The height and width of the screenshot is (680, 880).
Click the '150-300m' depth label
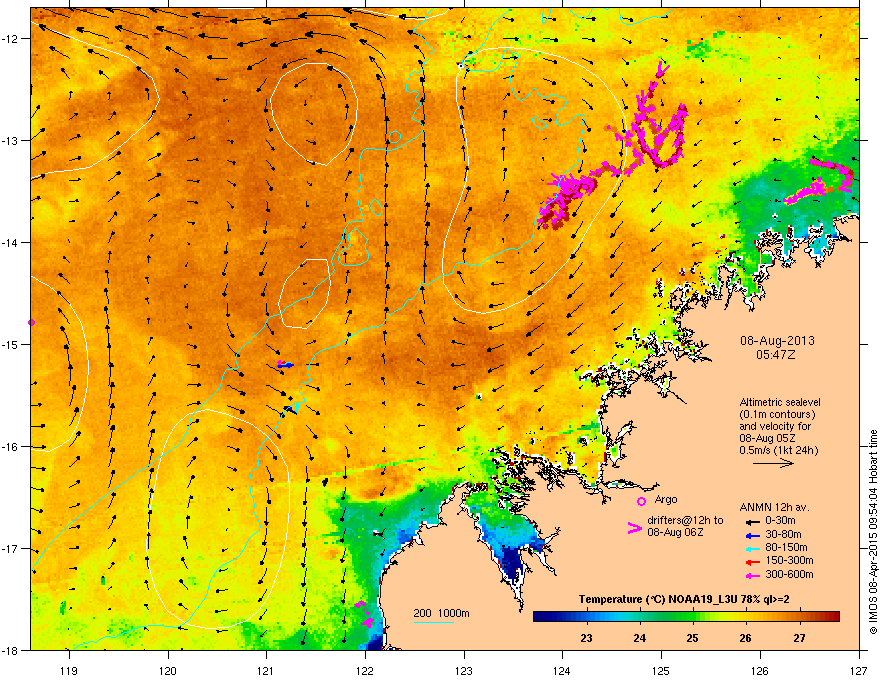(x=789, y=560)
